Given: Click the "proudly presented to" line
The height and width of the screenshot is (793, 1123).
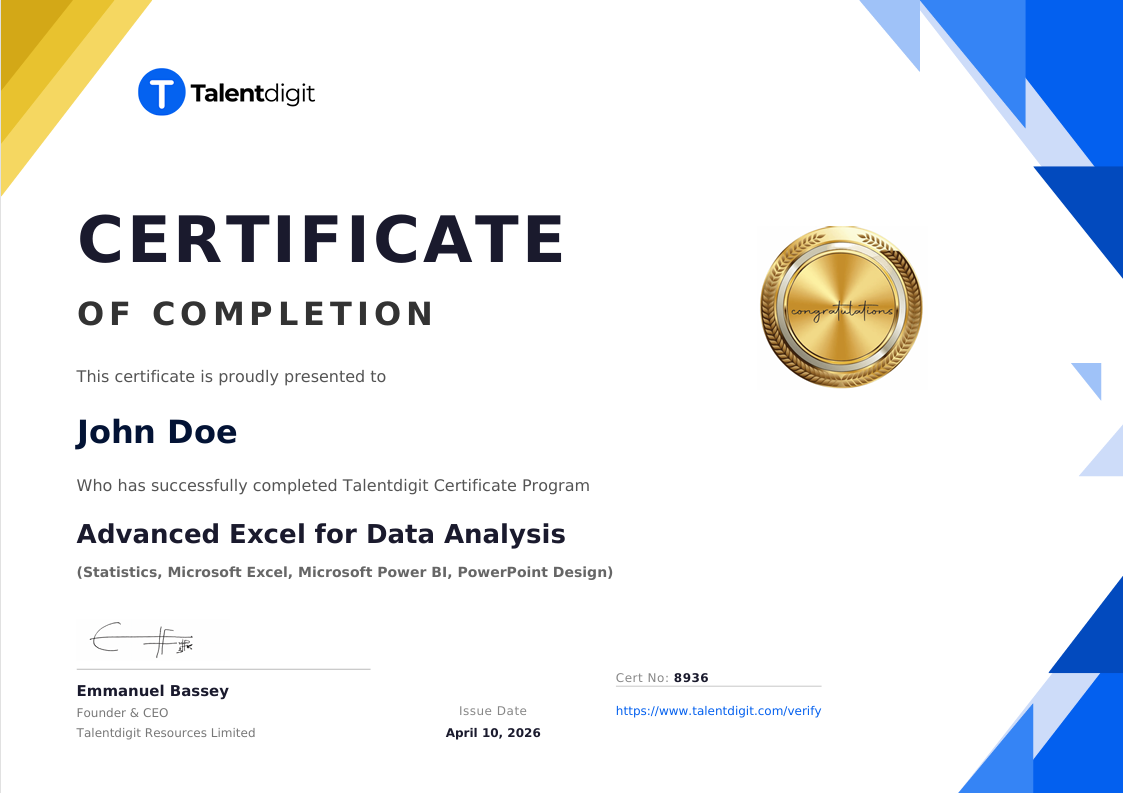Looking at the screenshot, I should (231, 377).
